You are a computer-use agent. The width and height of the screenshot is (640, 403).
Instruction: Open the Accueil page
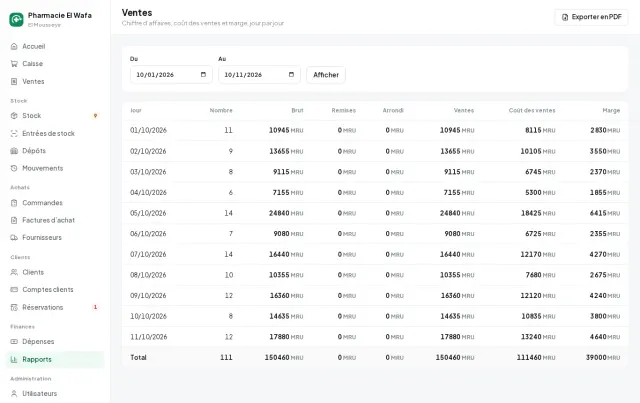pyautogui.click(x=55, y=46)
